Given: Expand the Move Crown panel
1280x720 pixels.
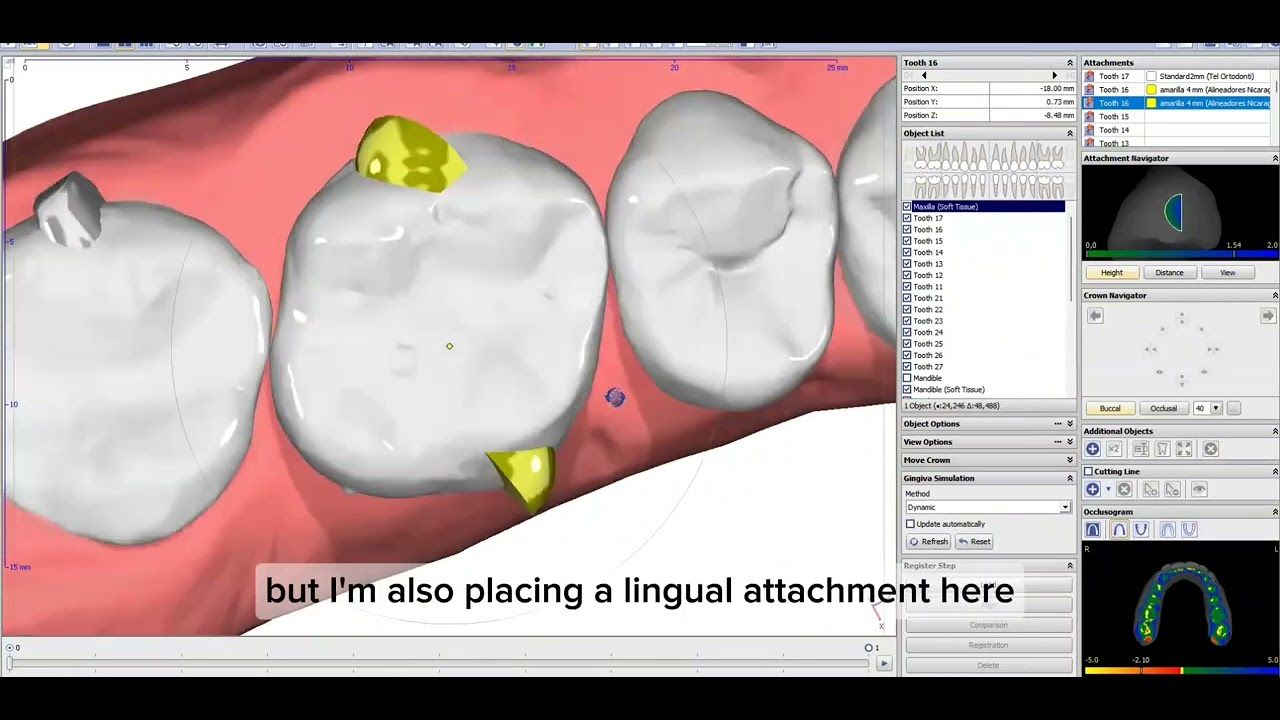Looking at the screenshot, I should click(x=1069, y=460).
